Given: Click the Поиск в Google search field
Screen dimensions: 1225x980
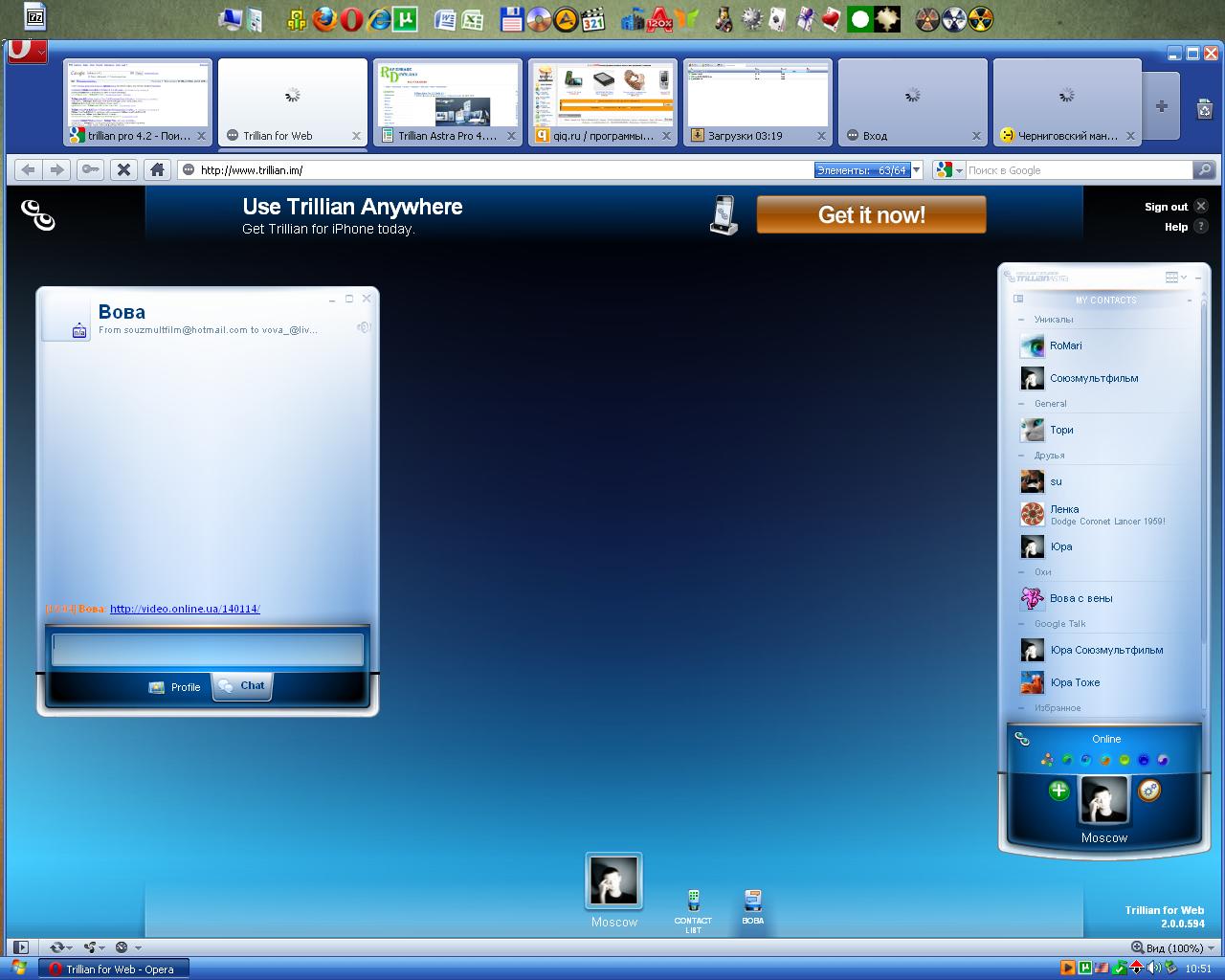Looking at the screenshot, I should 1079,170.
